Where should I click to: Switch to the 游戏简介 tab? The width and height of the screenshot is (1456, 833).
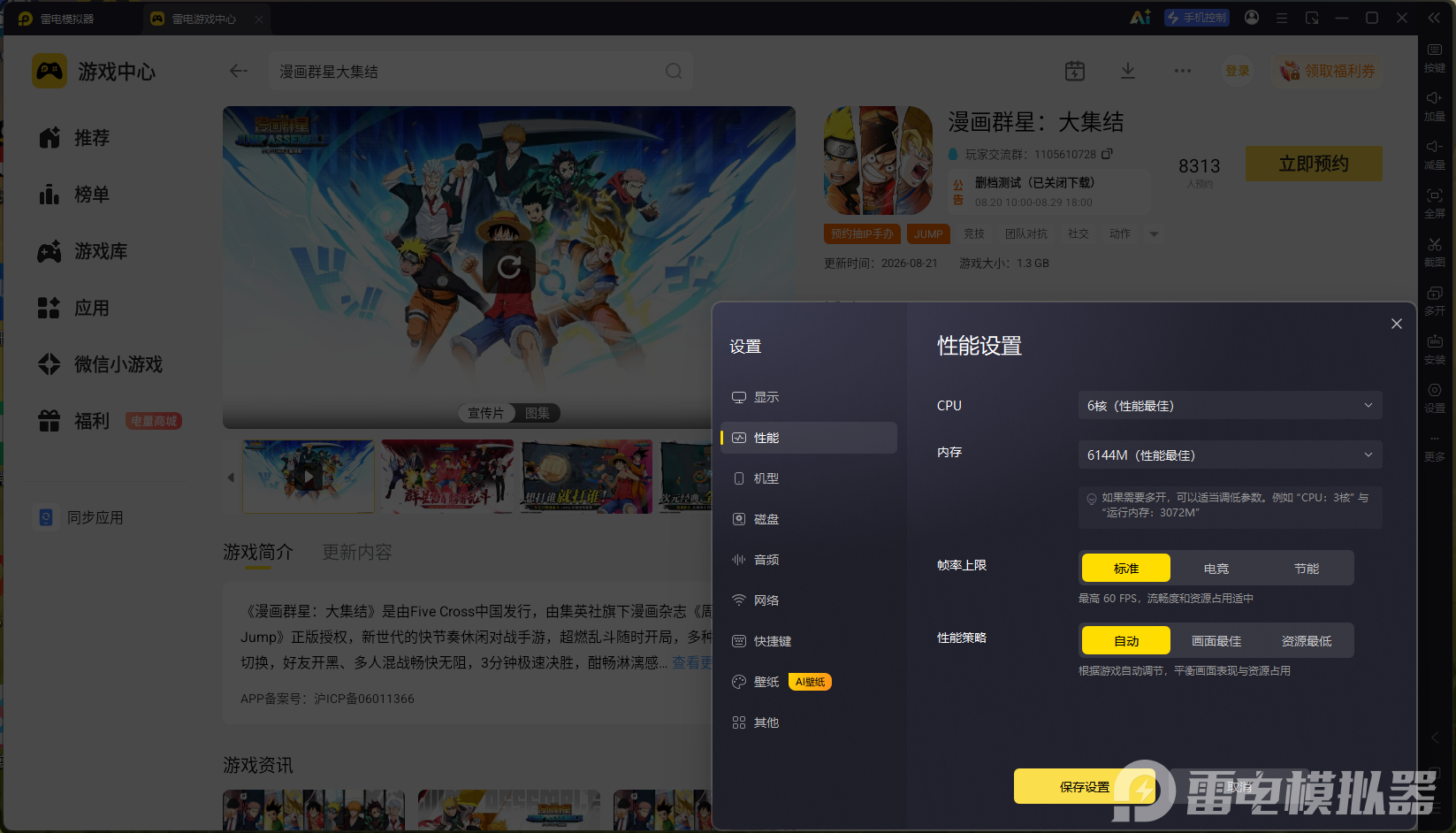[x=258, y=552]
